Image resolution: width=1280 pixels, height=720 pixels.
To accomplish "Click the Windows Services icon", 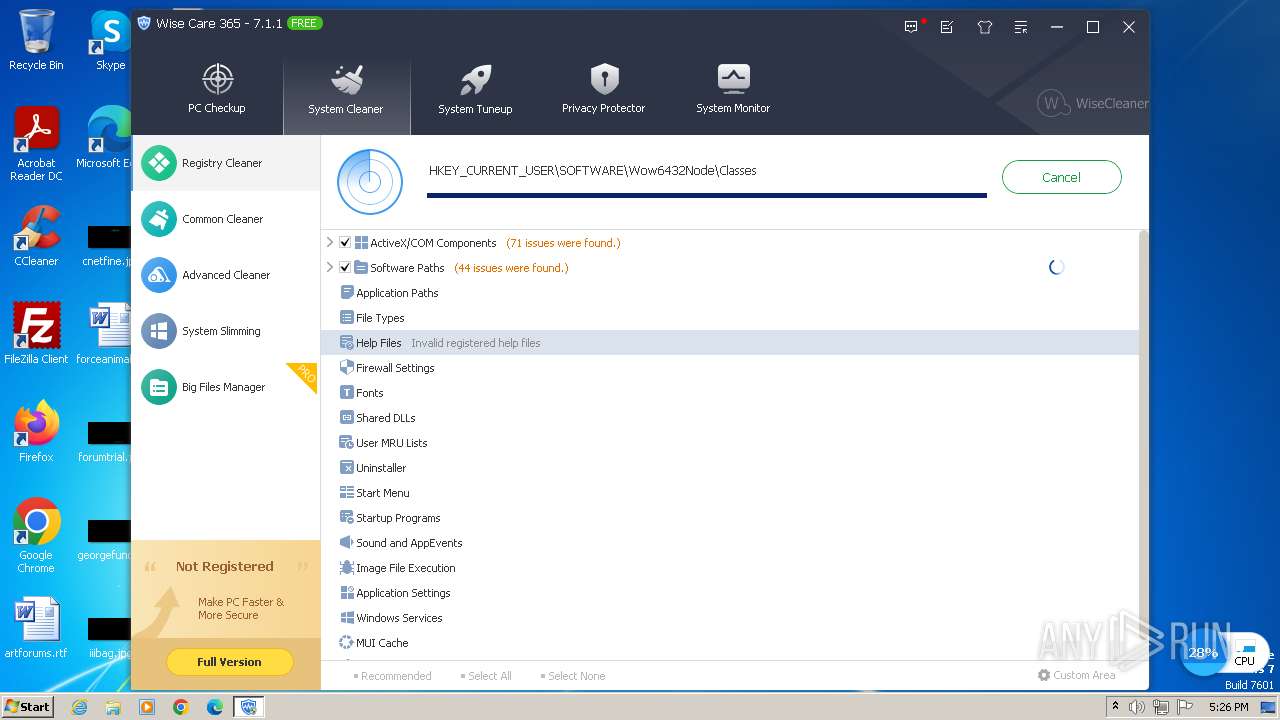I will [347, 617].
